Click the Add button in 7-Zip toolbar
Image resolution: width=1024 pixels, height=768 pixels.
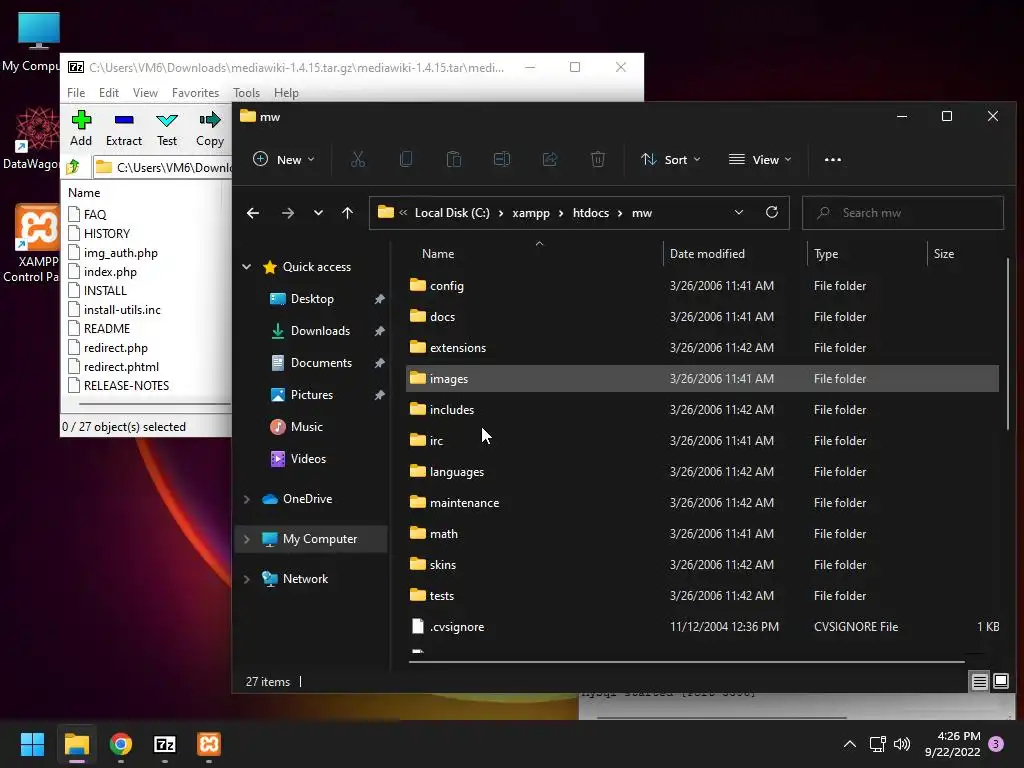81,128
